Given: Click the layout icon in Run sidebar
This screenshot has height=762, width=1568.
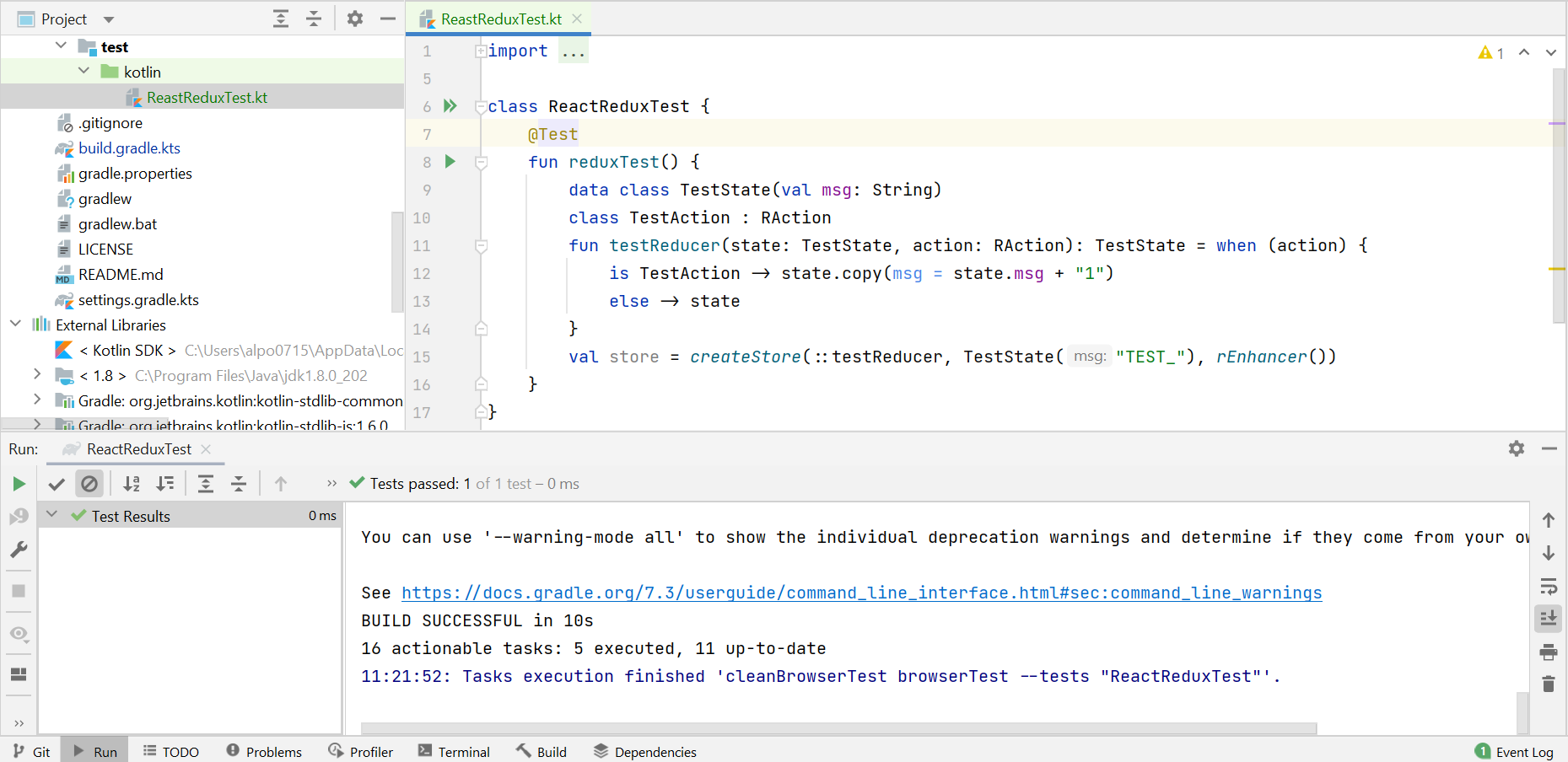Looking at the screenshot, I should (19, 674).
